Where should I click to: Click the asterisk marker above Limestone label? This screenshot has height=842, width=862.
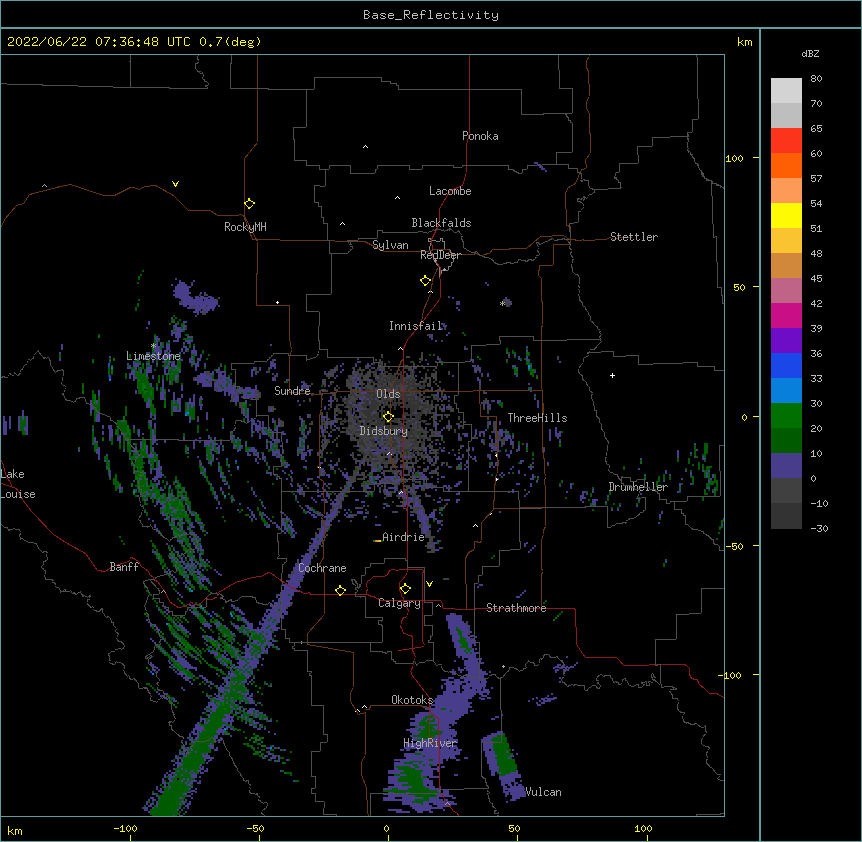pyautogui.click(x=153, y=346)
